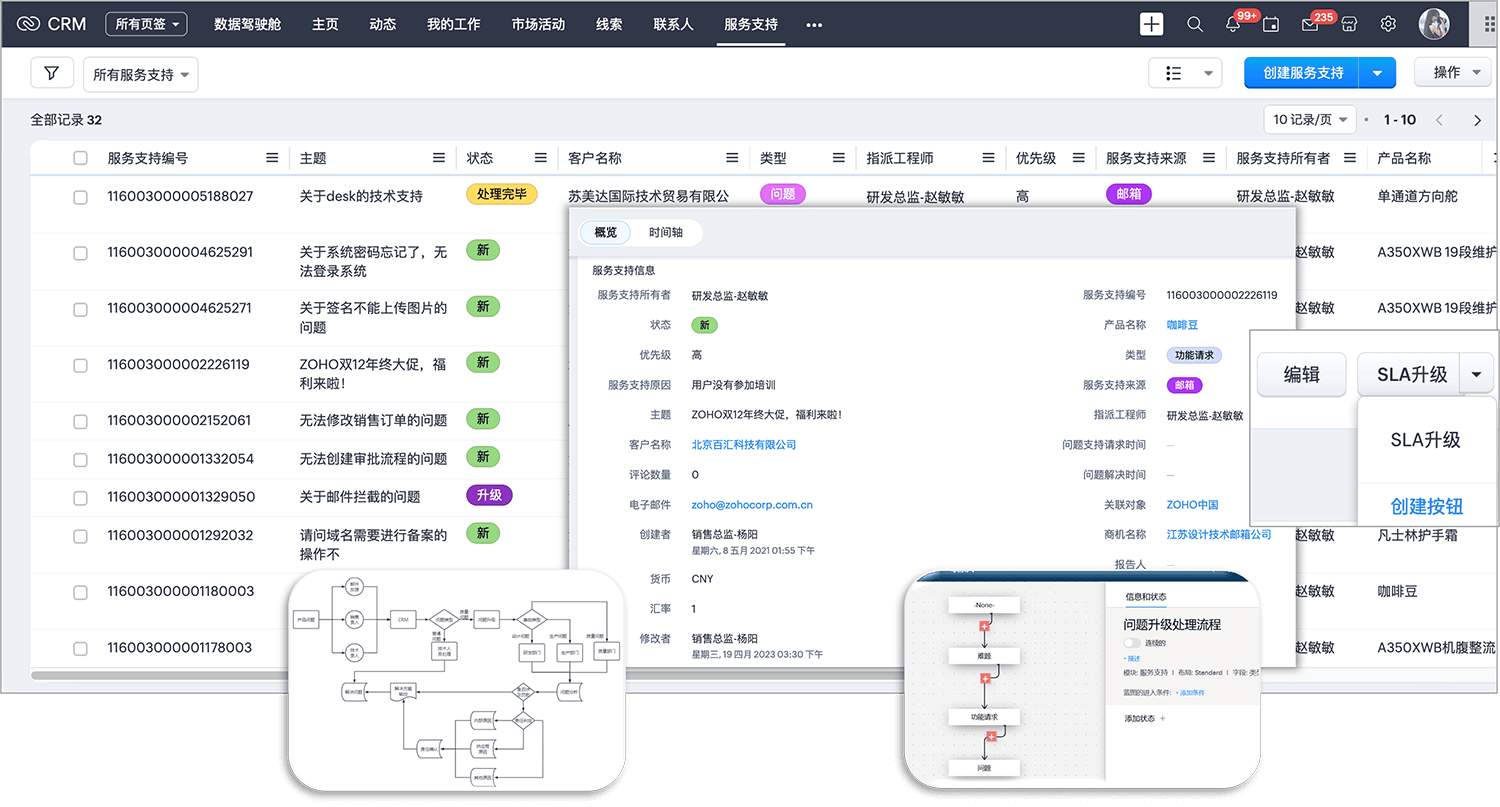Open 数据驾驶舱 tab

coord(247,24)
